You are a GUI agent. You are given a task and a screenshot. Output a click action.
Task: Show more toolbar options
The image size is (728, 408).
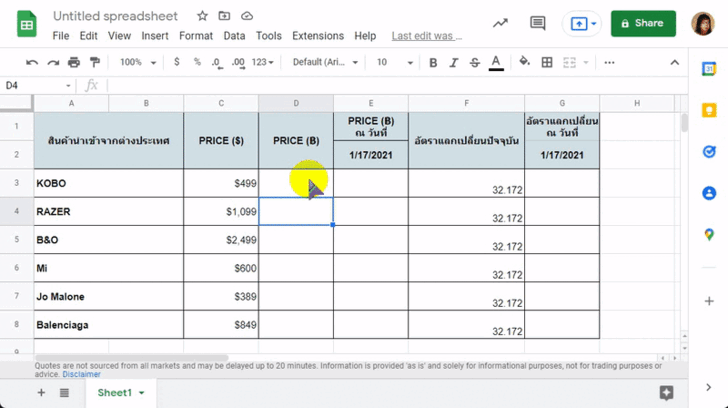point(609,62)
